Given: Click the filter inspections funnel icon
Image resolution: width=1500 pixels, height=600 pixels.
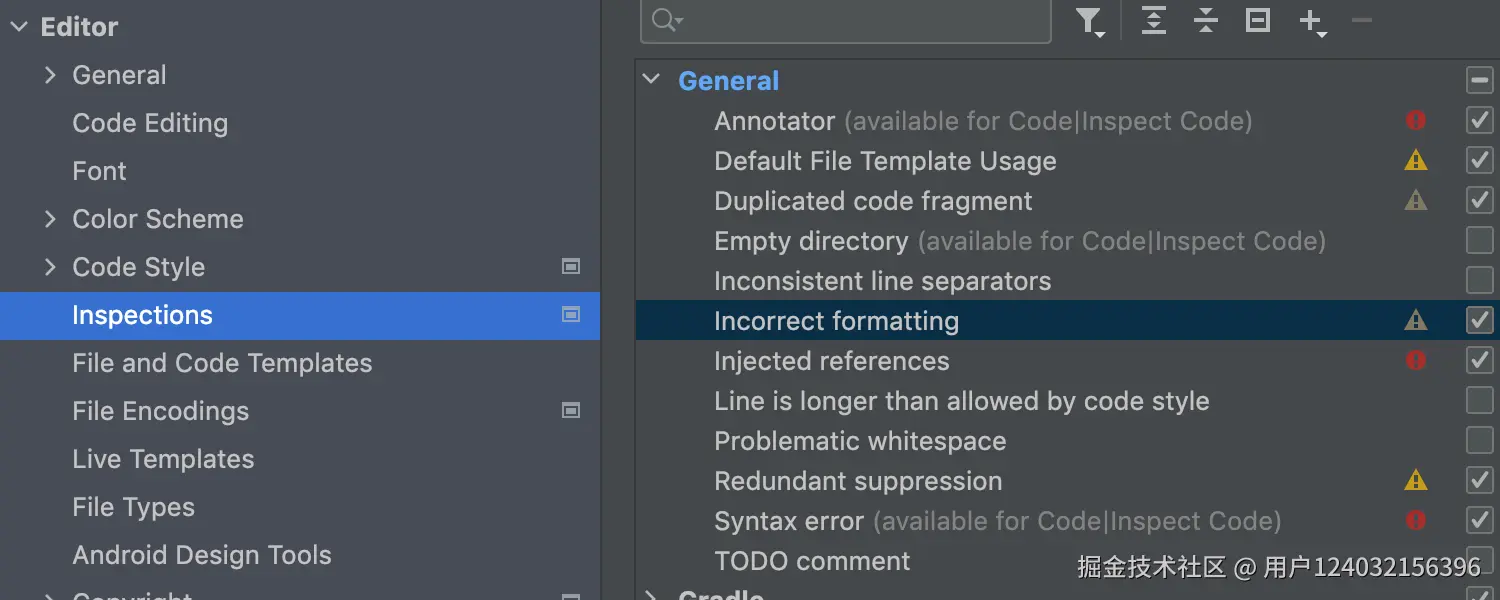Looking at the screenshot, I should [x=1089, y=21].
